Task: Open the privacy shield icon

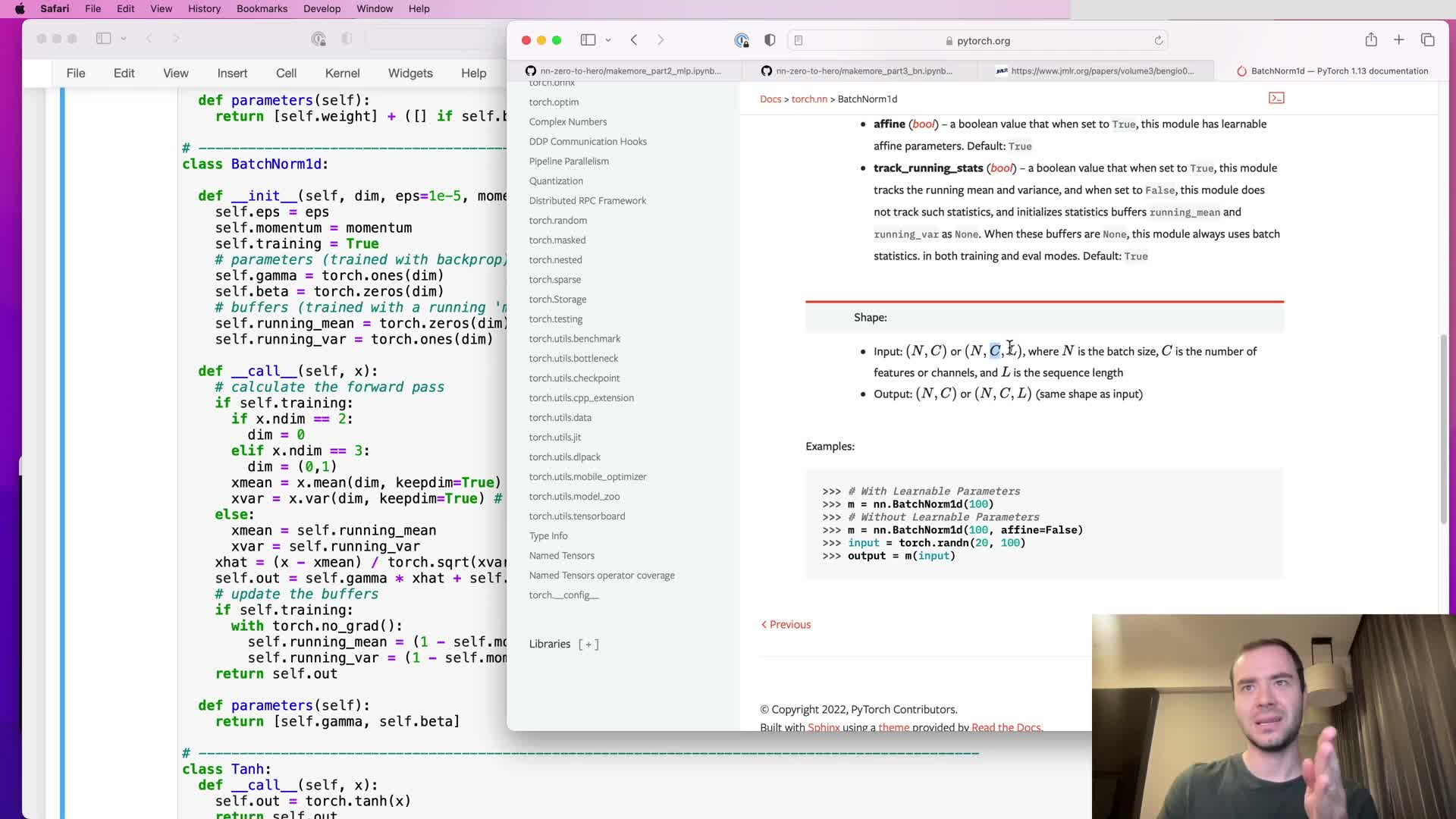Action: tap(770, 40)
